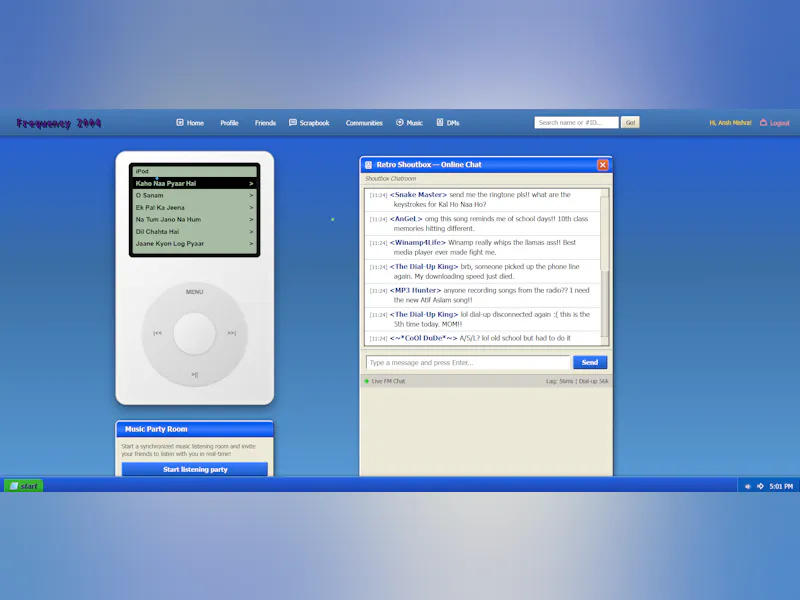The height and width of the screenshot is (600, 800).
Task: Click the shoutbox chat scrollbar
Action: (x=605, y=267)
